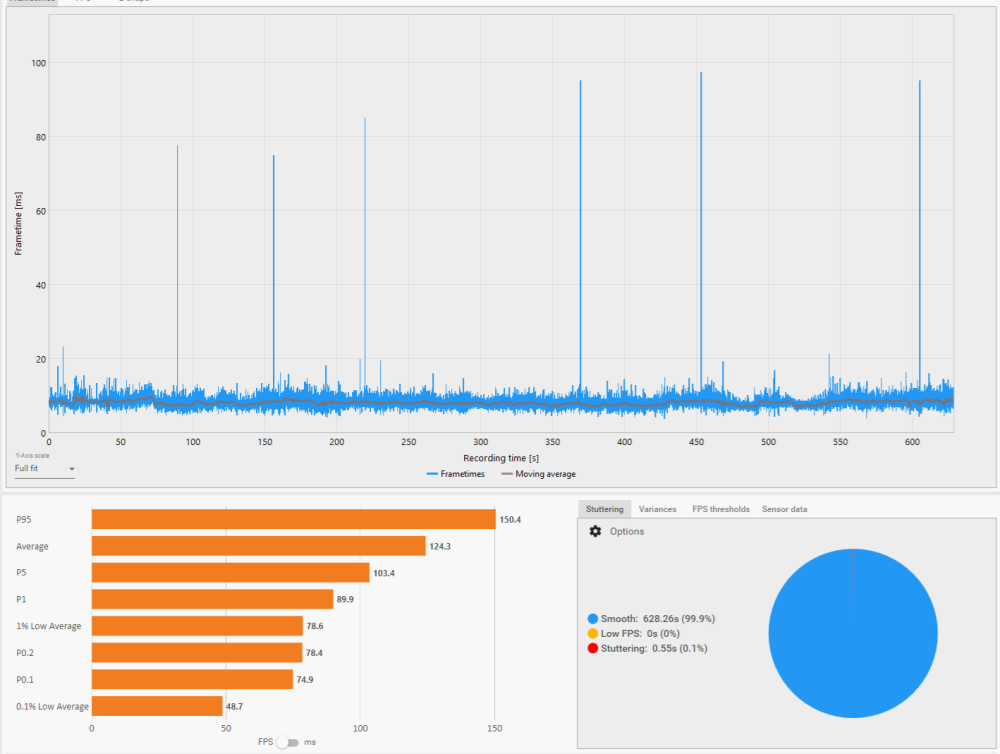Click the P1 bar showing 89.9
The width and height of the screenshot is (1000, 754).
212,600
